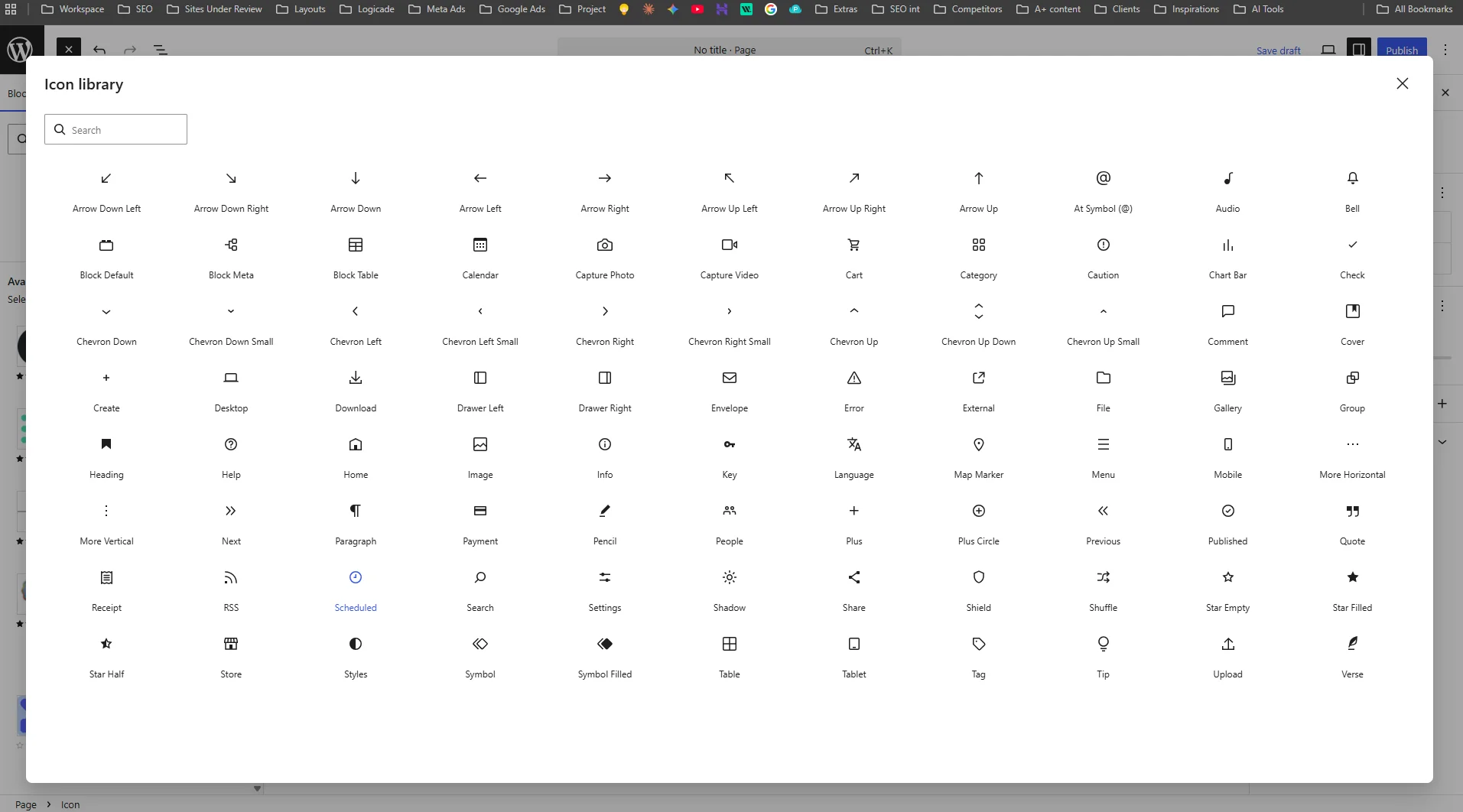The image size is (1463, 812).
Task: Select the Download icon
Action: tap(356, 378)
